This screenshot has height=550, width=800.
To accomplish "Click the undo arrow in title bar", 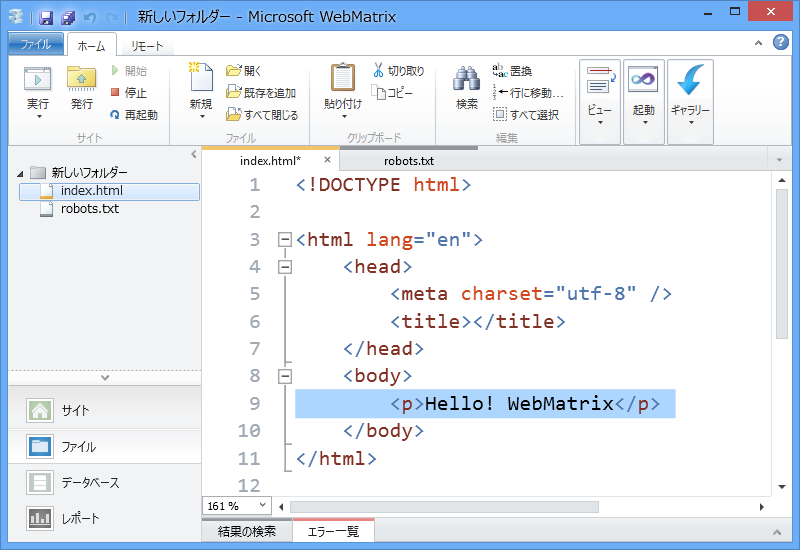I will coord(90,18).
